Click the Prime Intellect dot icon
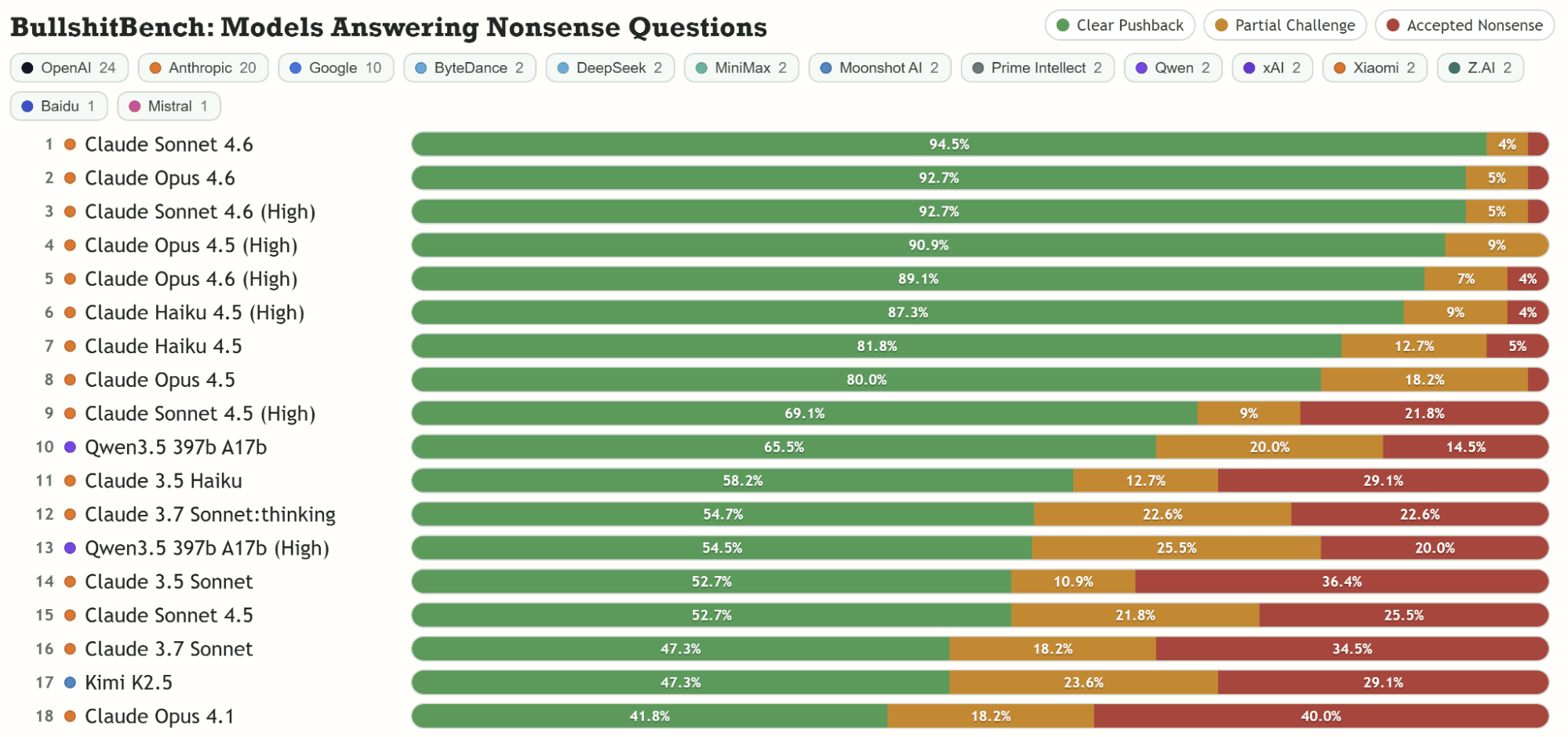The image size is (1568, 737). click(x=978, y=68)
